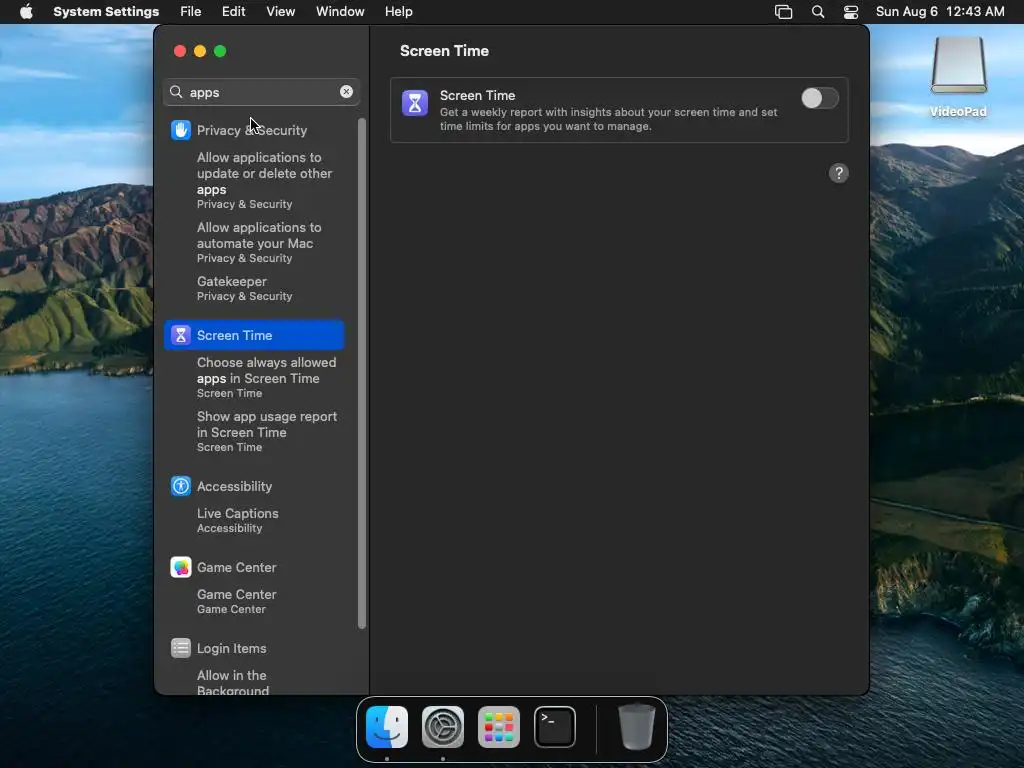Open the System Settings menu
Viewport: 1024px width, 768px height.
pos(106,12)
